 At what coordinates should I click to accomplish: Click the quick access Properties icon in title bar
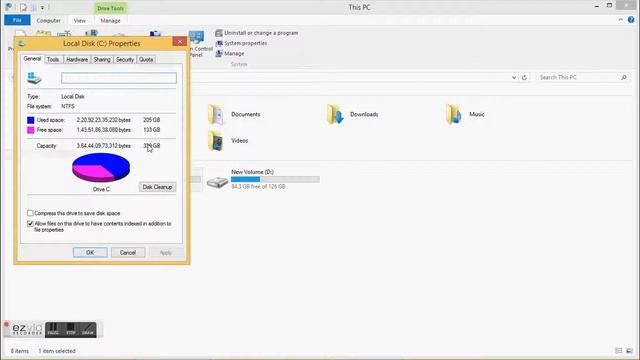tap(24, 7)
